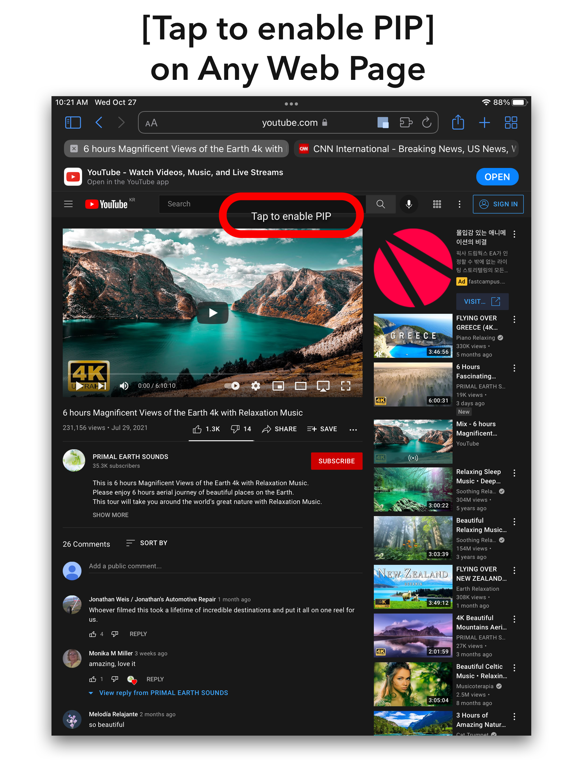
Task: Show the tab overview grid
Action: pos(511,122)
